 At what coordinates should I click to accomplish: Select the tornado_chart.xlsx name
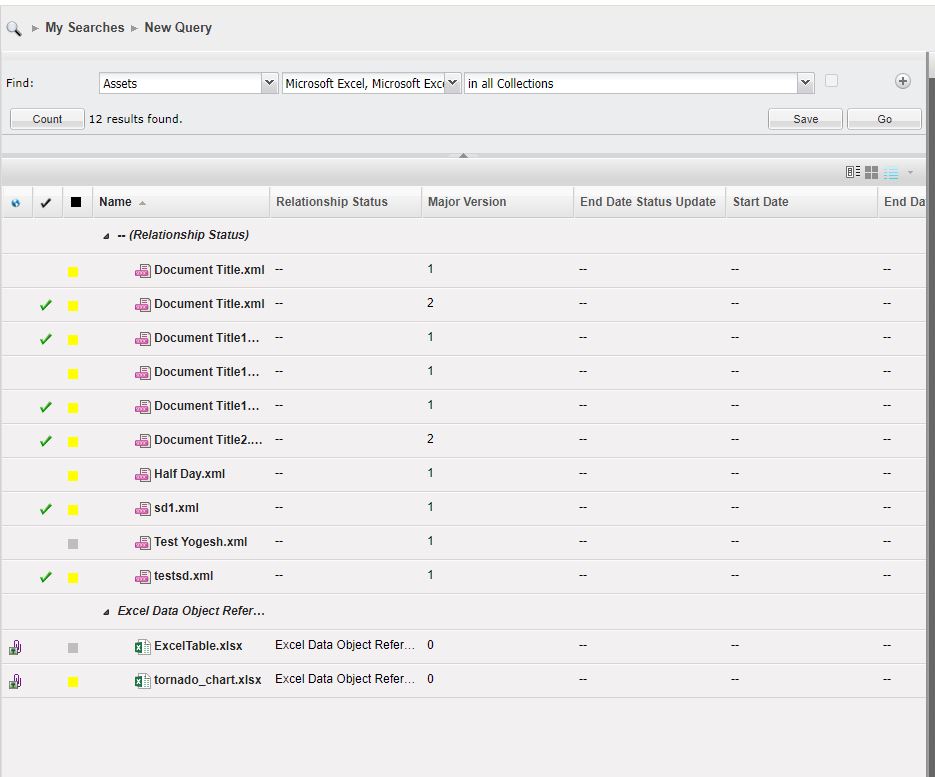[208, 680]
